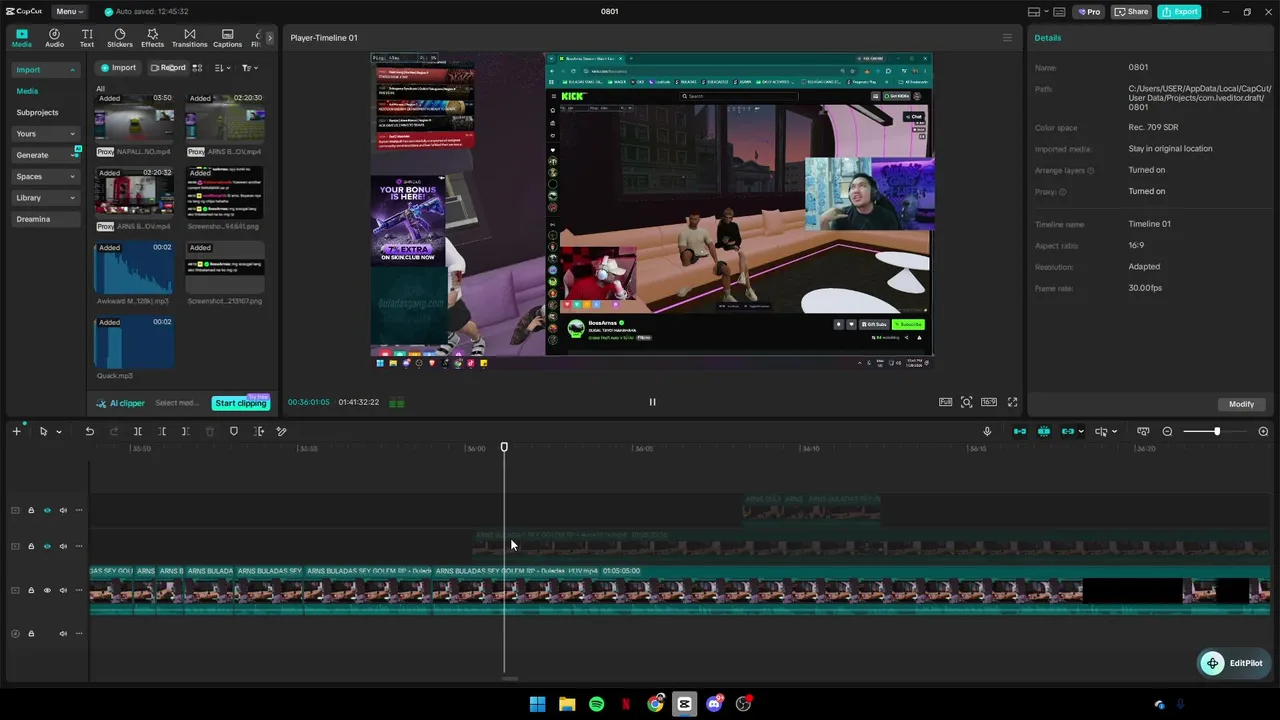This screenshot has height=720, width=1280.
Task: Expand the Spaces sidebar section
Action: point(45,177)
